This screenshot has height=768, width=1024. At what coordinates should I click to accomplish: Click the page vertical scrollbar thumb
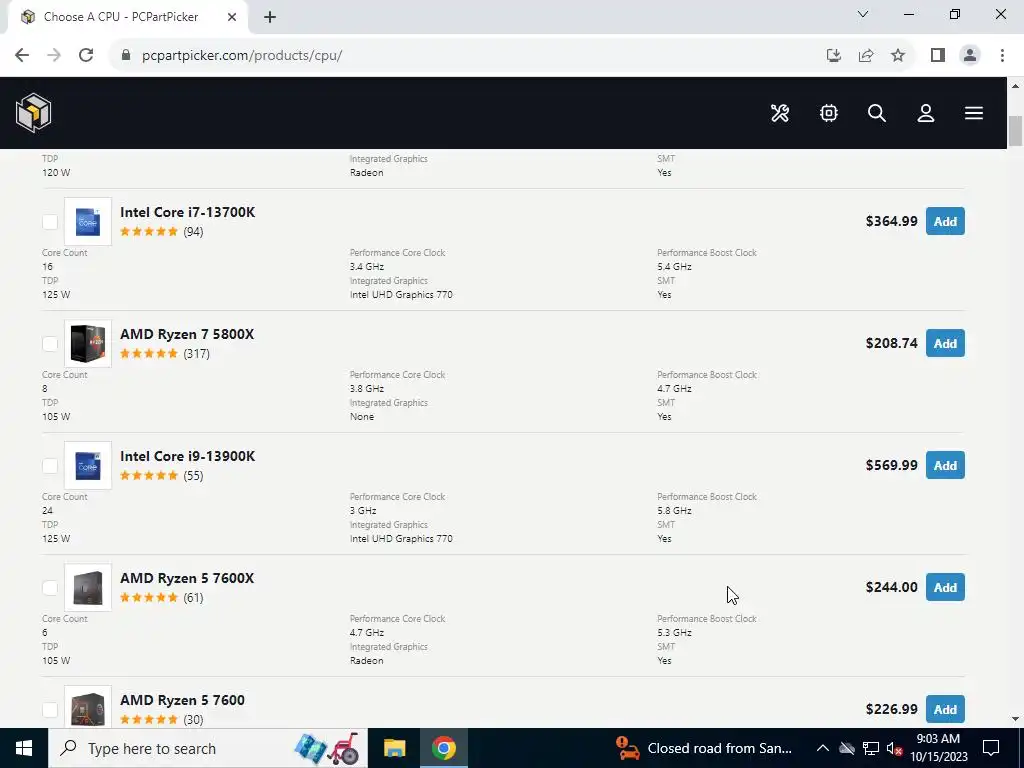click(1016, 131)
